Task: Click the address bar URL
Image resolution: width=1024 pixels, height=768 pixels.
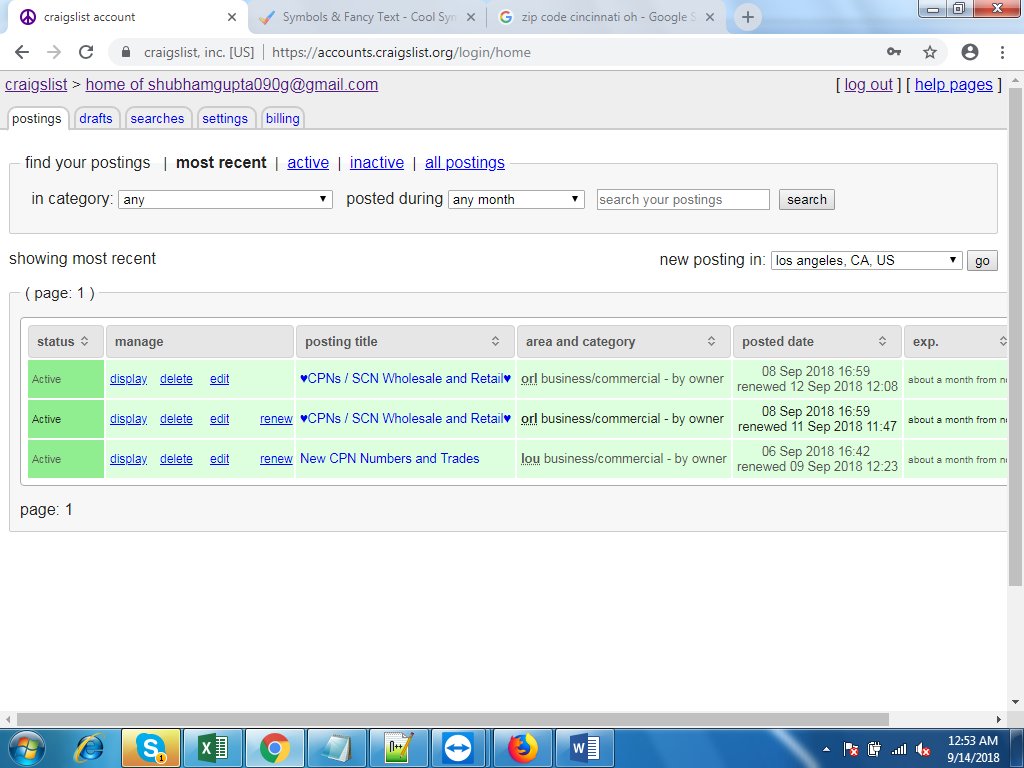Action: (401, 52)
